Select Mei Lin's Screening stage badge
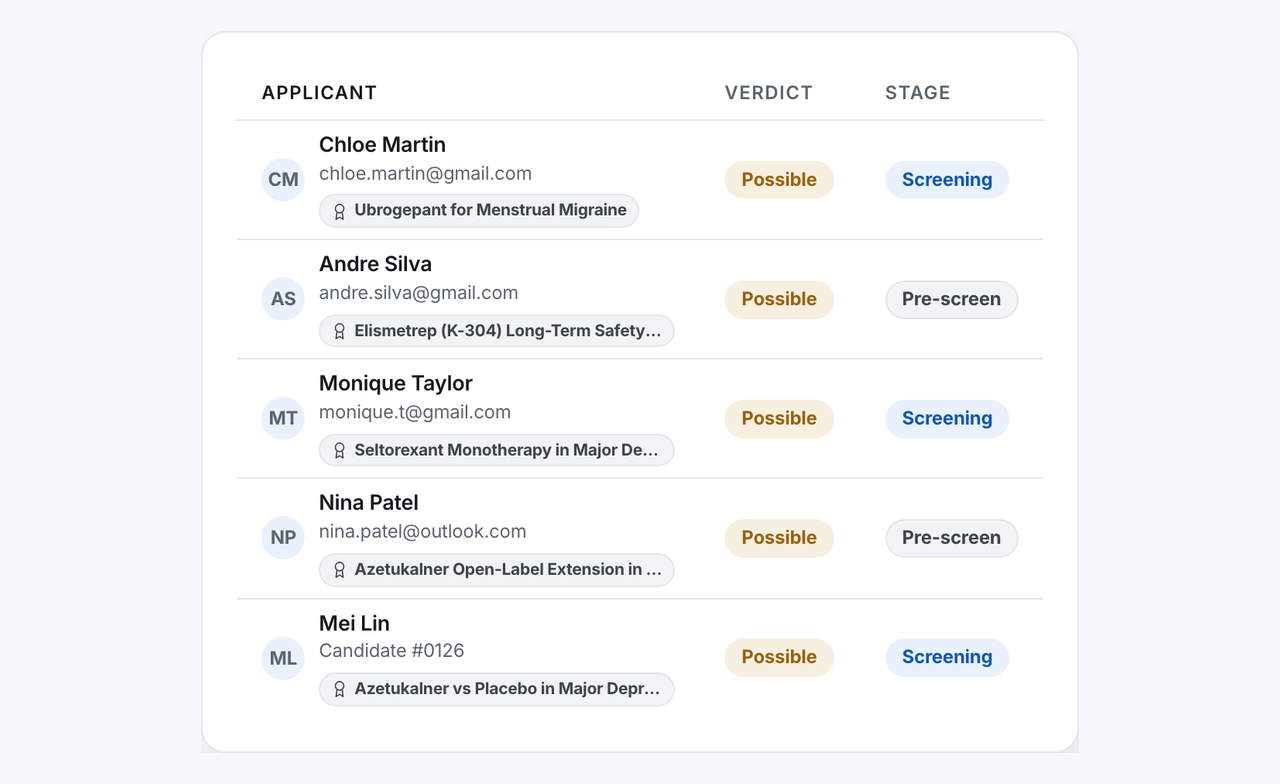 pos(947,657)
